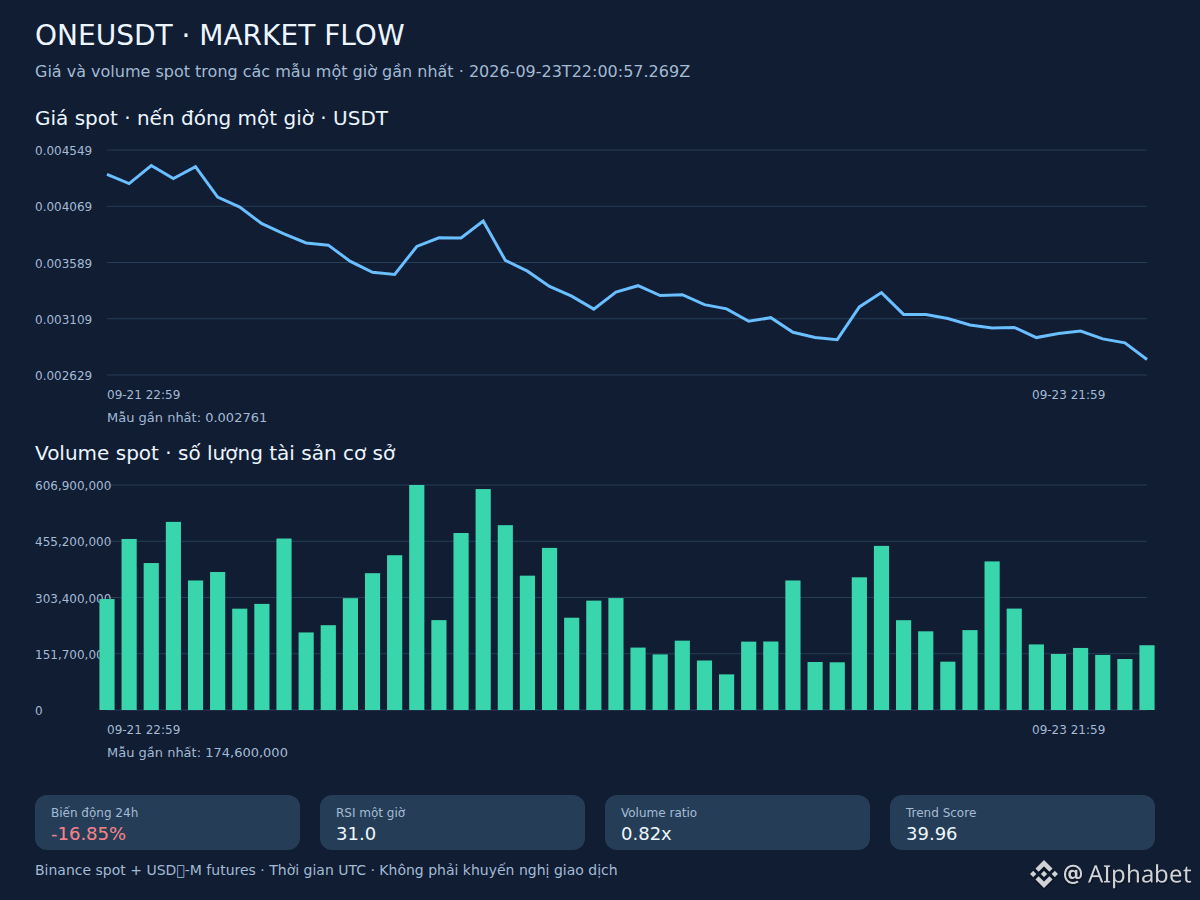The image size is (1200, 900).
Task: Click the first volume bar on the left
Action: 107,654
